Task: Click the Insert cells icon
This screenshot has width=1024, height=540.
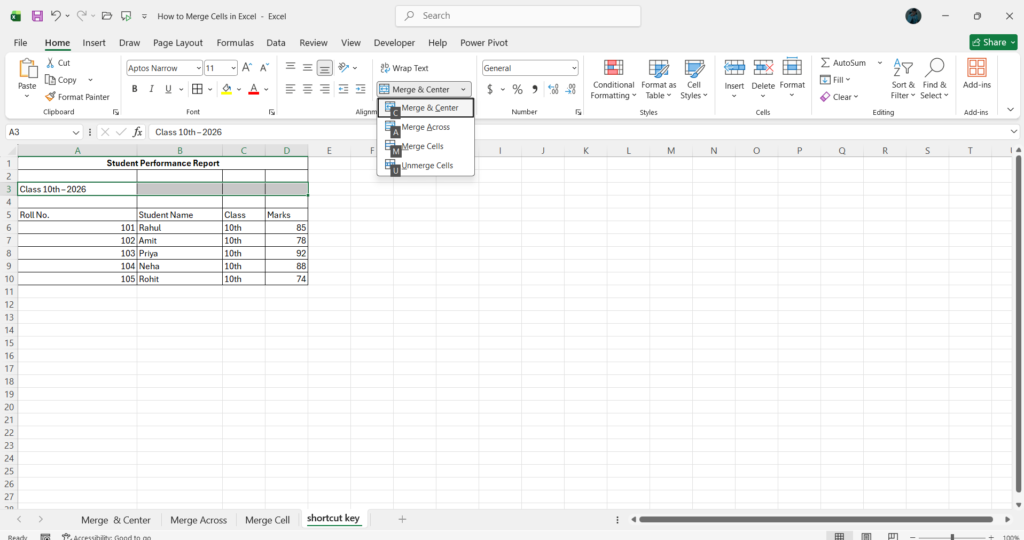Action: [734, 68]
